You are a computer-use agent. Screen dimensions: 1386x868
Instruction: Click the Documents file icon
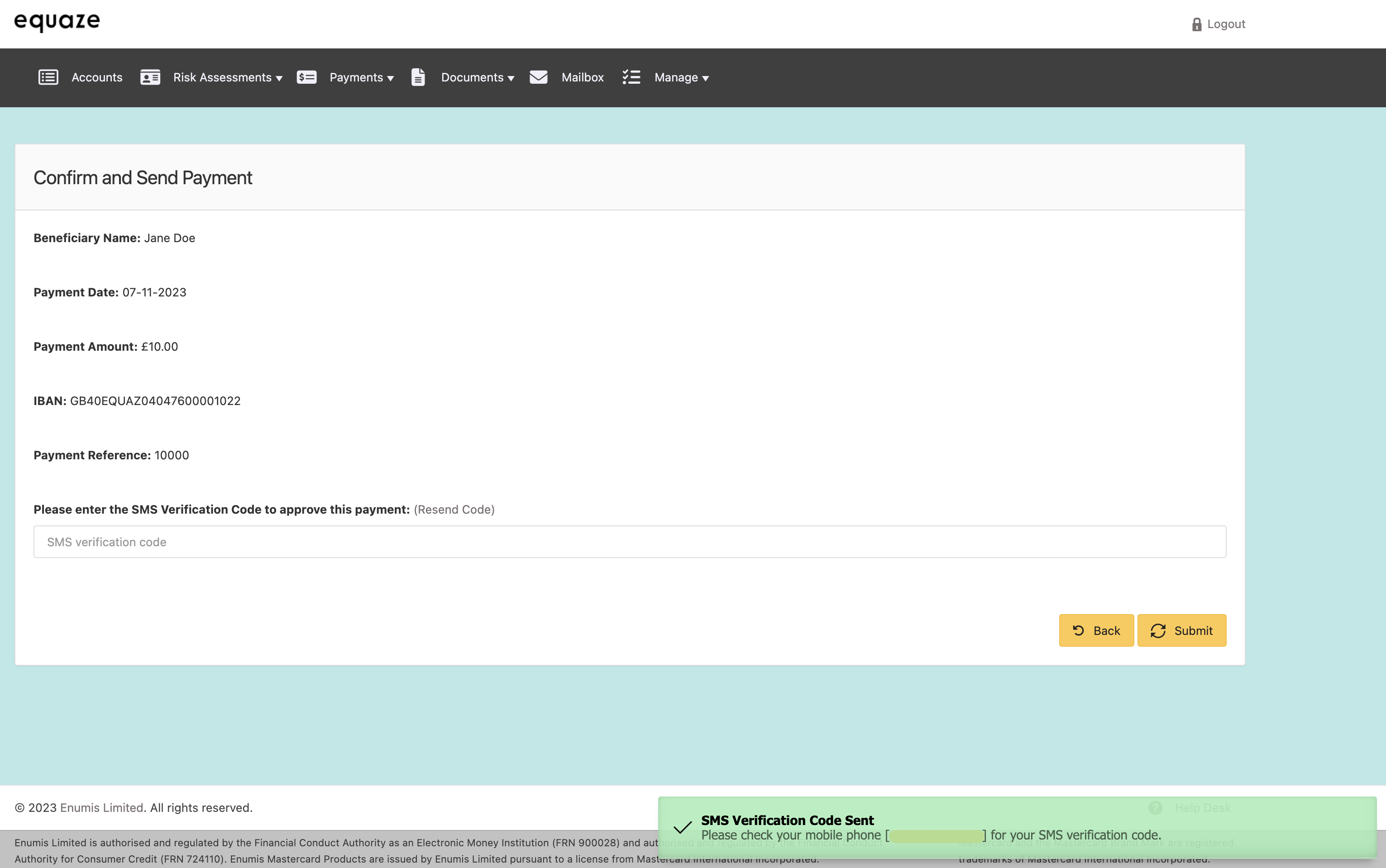(418, 77)
